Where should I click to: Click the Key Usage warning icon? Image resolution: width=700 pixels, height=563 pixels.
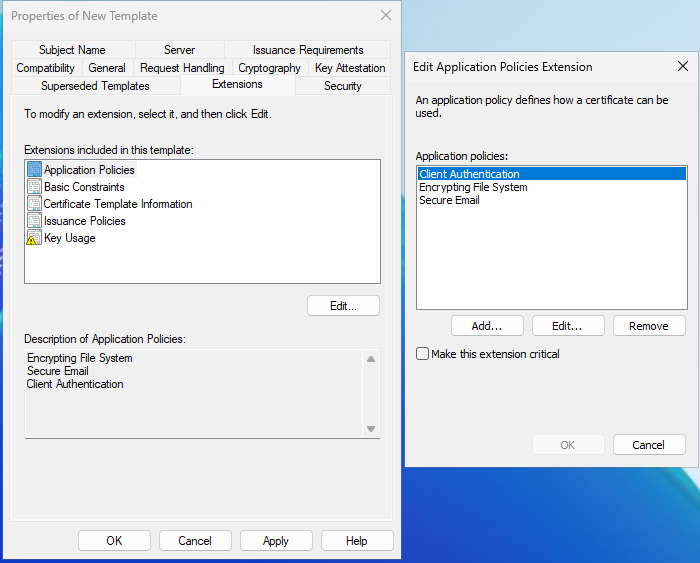coord(35,238)
